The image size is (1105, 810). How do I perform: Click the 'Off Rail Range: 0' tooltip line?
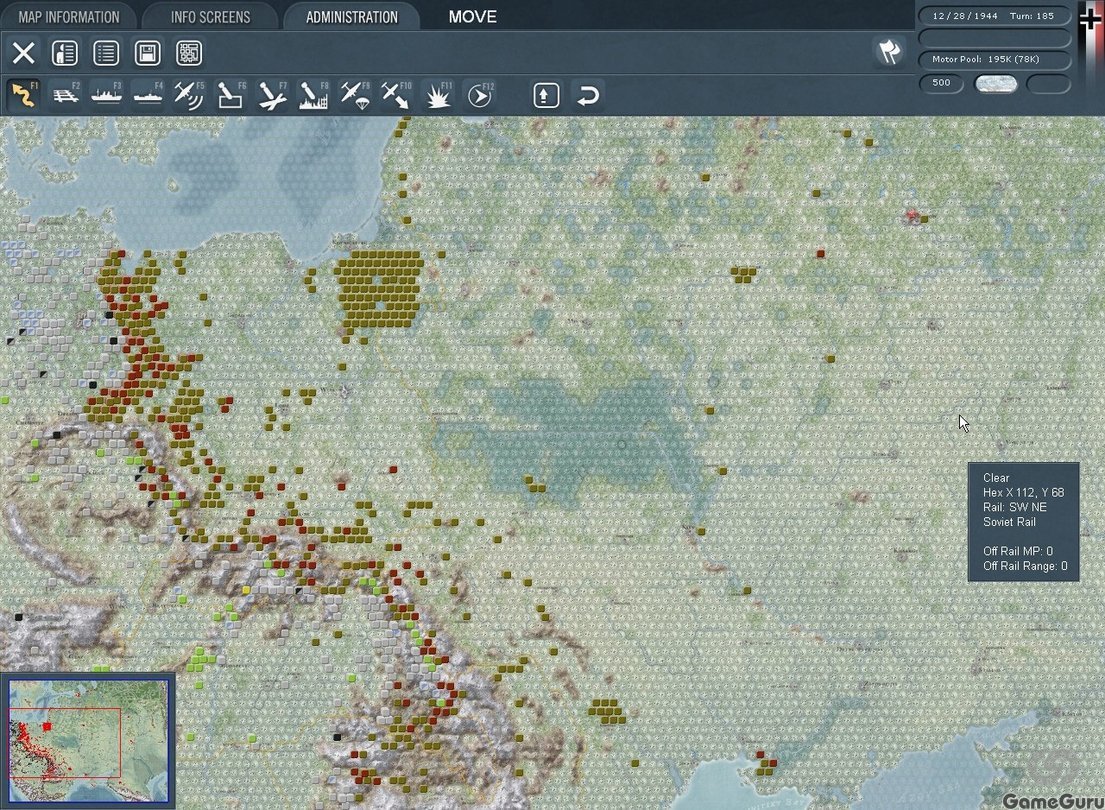click(1025, 565)
